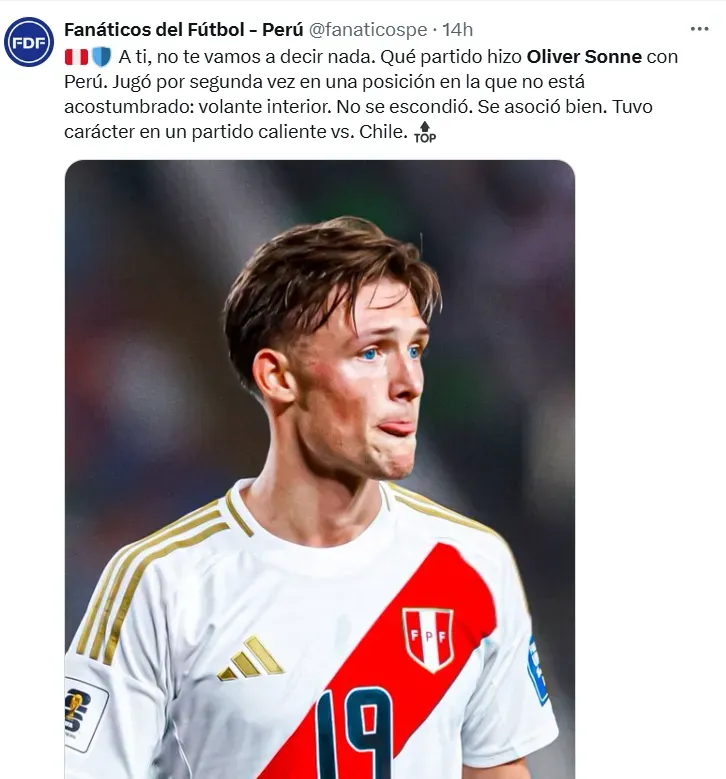The width and height of the screenshot is (726, 779).
Task: Click the FPF crest on the jersey
Action: [x=428, y=640]
